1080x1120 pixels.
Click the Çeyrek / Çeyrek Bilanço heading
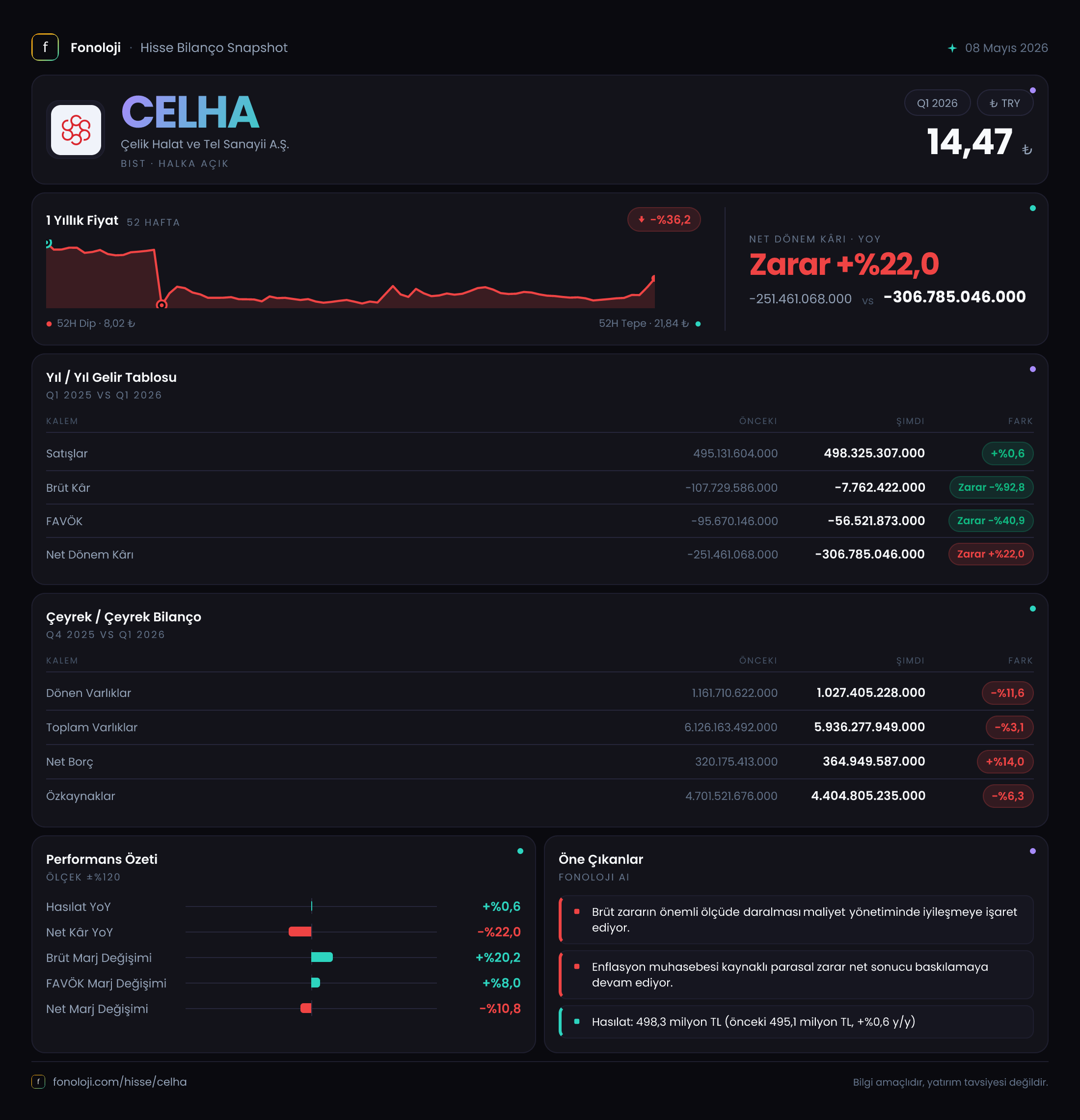123,616
